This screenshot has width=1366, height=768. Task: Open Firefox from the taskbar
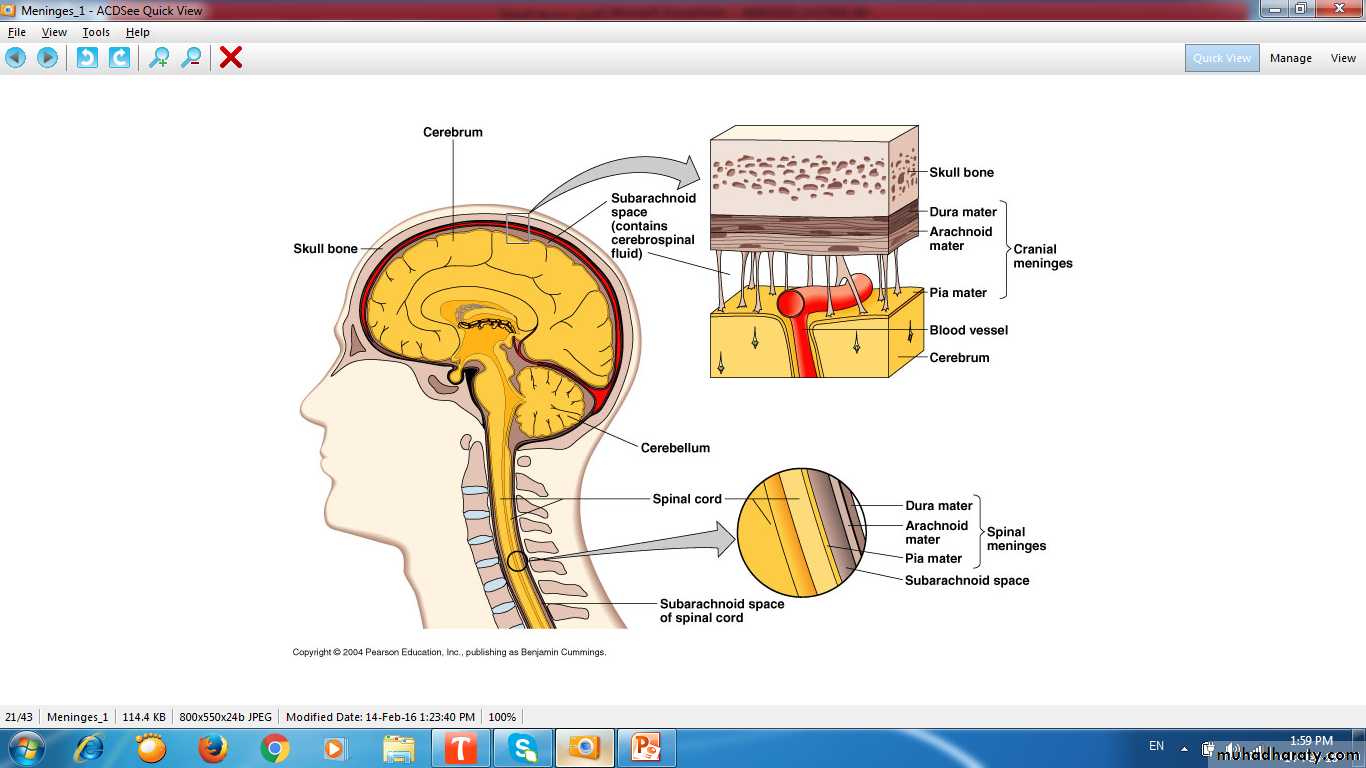click(x=213, y=748)
